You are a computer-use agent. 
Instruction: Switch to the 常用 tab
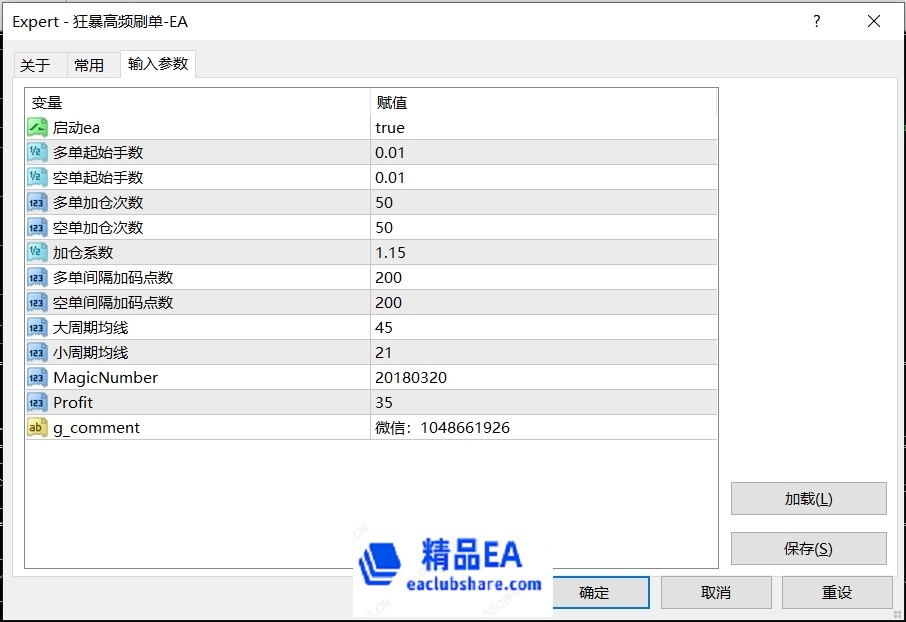92,63
